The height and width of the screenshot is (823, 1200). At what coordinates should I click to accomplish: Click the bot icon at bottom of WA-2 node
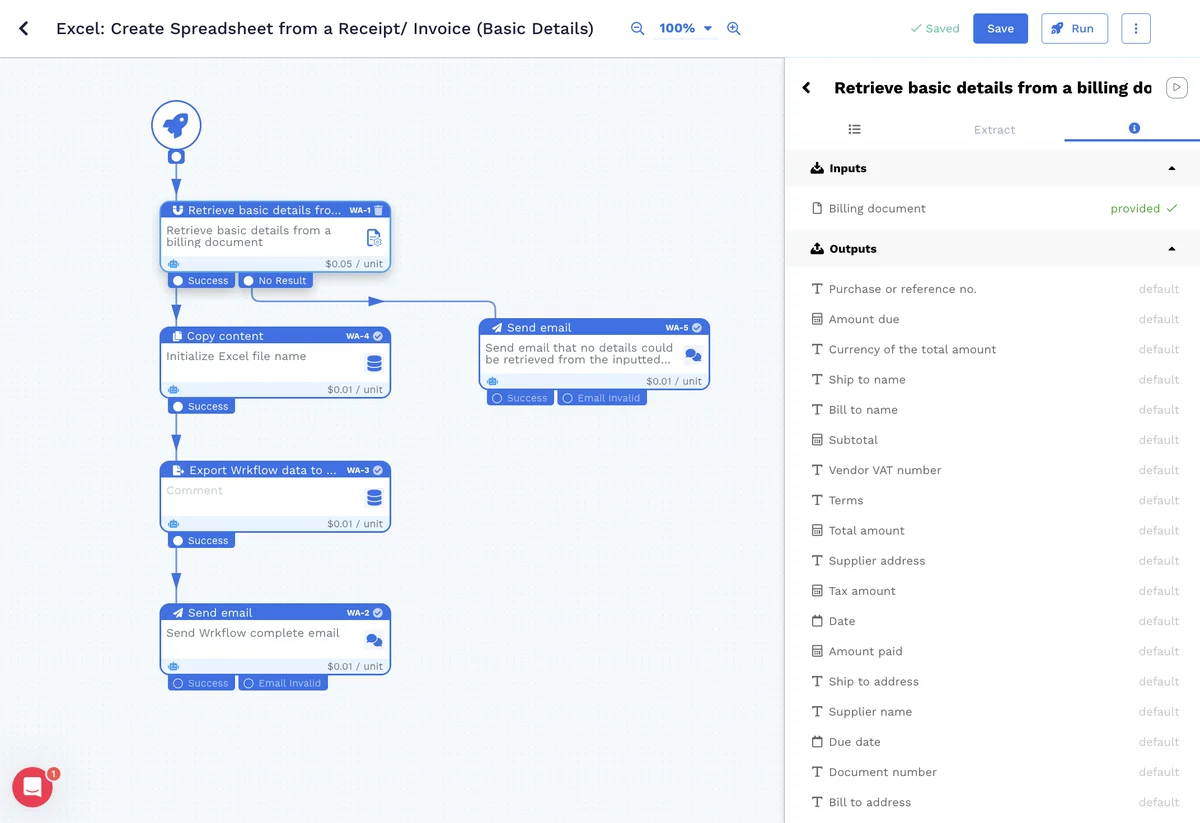click(x=173, y=666)
